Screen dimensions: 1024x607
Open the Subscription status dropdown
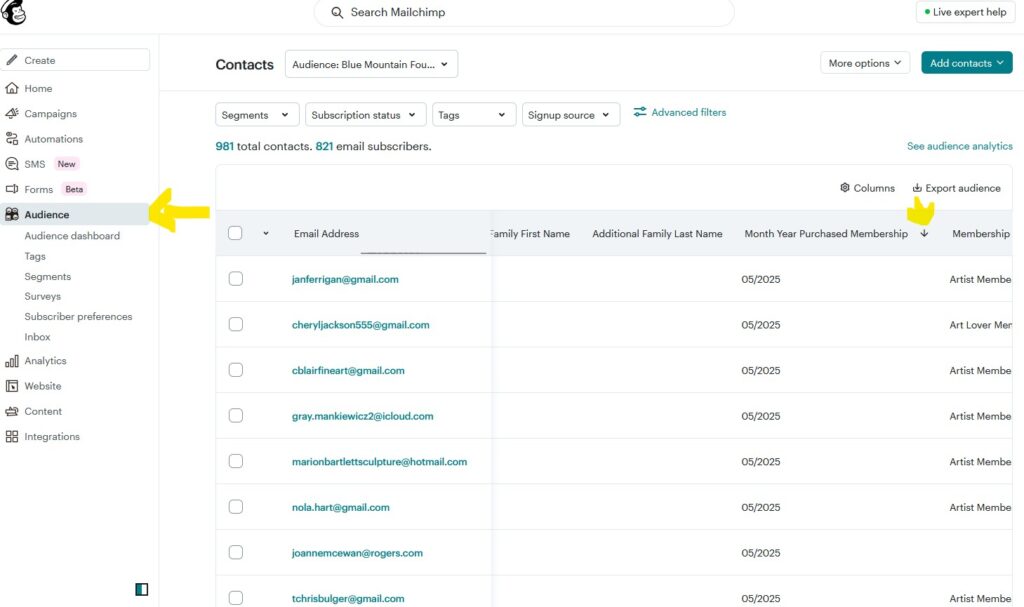click(366, 115)
